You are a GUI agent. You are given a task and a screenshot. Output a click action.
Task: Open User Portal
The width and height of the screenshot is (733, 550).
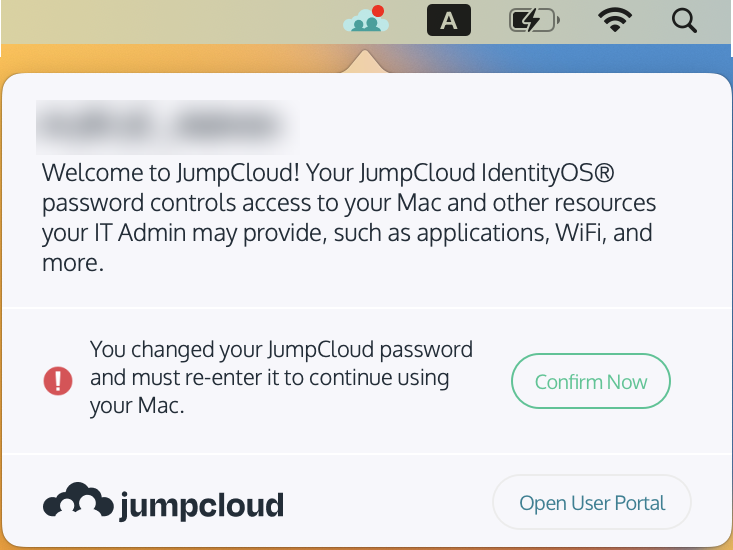(592, 504)
